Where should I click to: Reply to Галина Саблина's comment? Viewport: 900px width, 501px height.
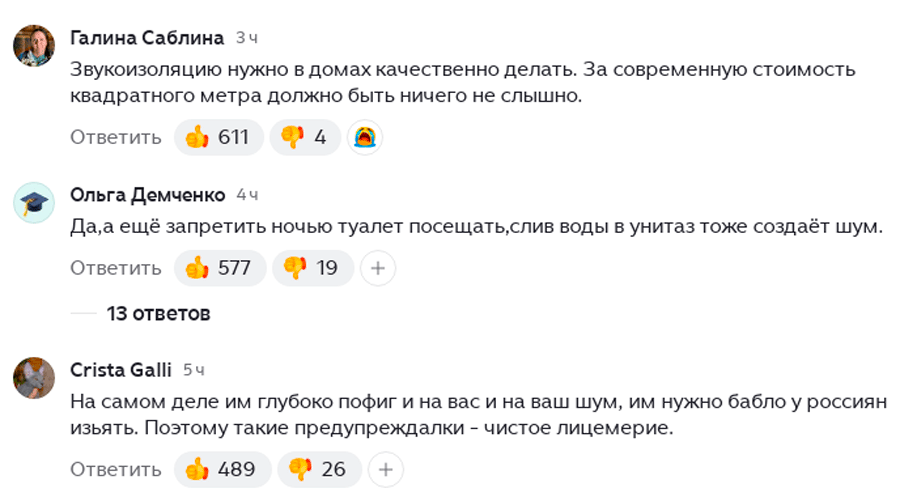pyautogui.click(x=115, y=137)
